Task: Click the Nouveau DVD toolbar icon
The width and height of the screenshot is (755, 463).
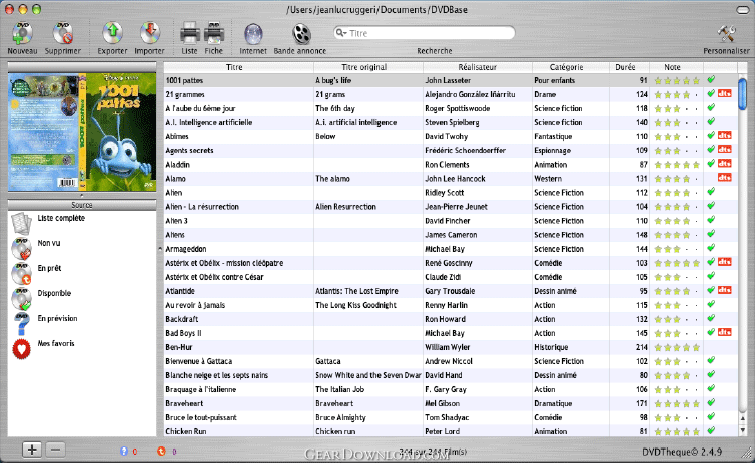Action: click(22, 34)
